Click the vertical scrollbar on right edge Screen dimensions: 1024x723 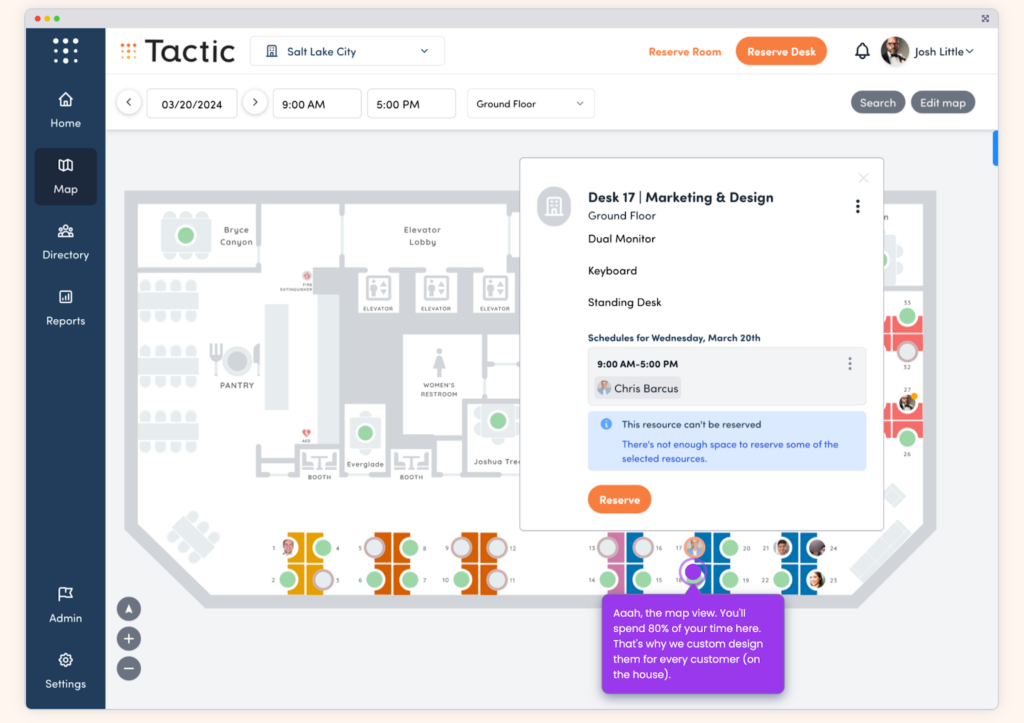click(x=995, y=148)
